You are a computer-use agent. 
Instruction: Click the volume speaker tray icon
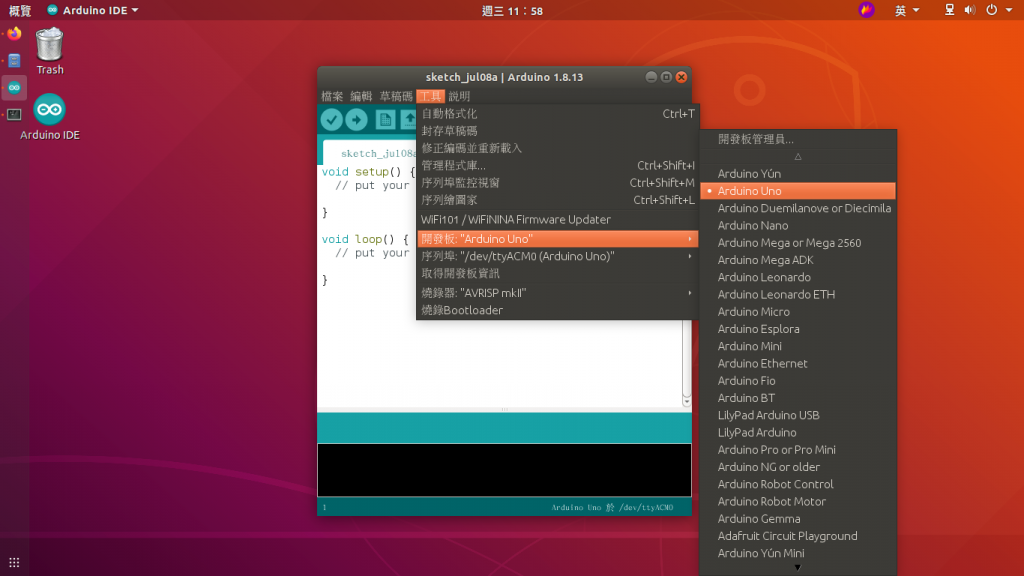tap(970, 10)
